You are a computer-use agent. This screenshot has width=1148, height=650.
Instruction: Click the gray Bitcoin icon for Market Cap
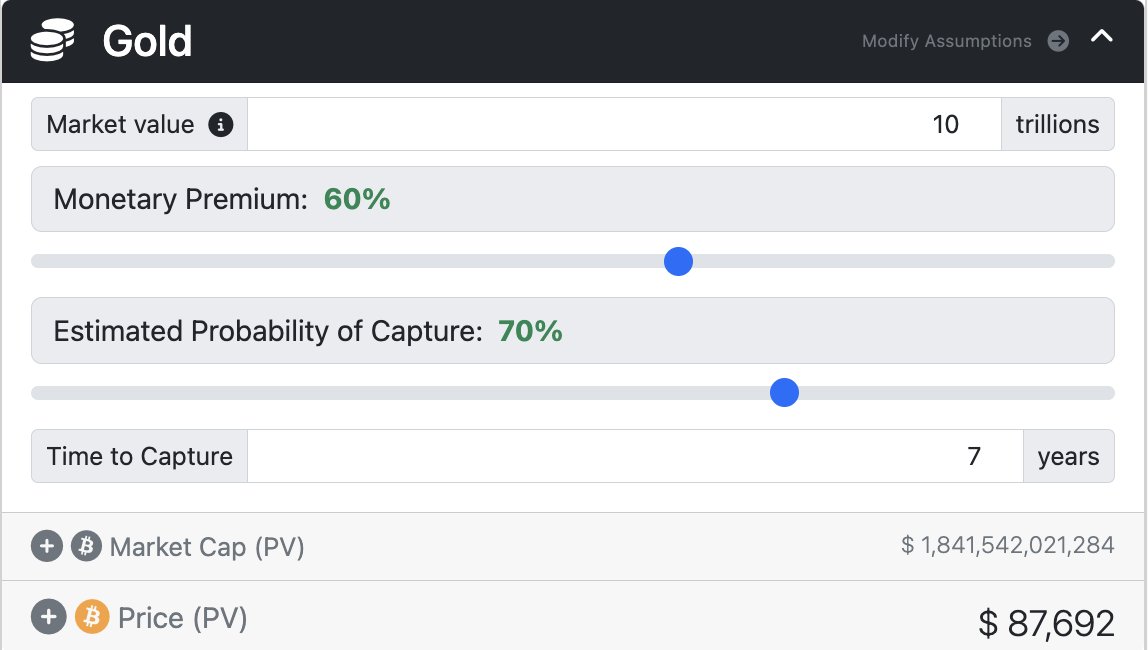(86, 547)
